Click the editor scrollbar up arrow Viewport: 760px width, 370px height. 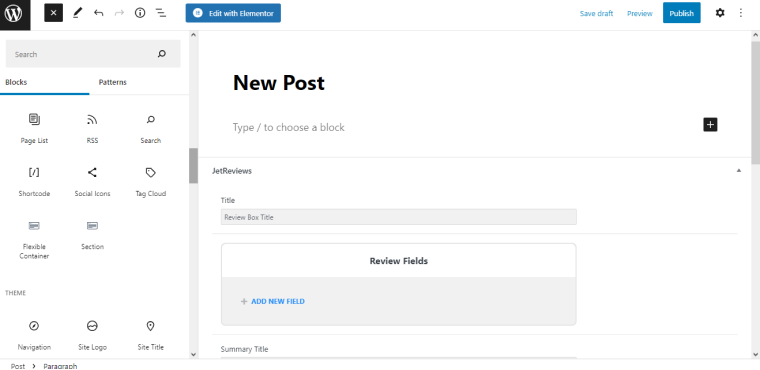(x=756, y=34)
